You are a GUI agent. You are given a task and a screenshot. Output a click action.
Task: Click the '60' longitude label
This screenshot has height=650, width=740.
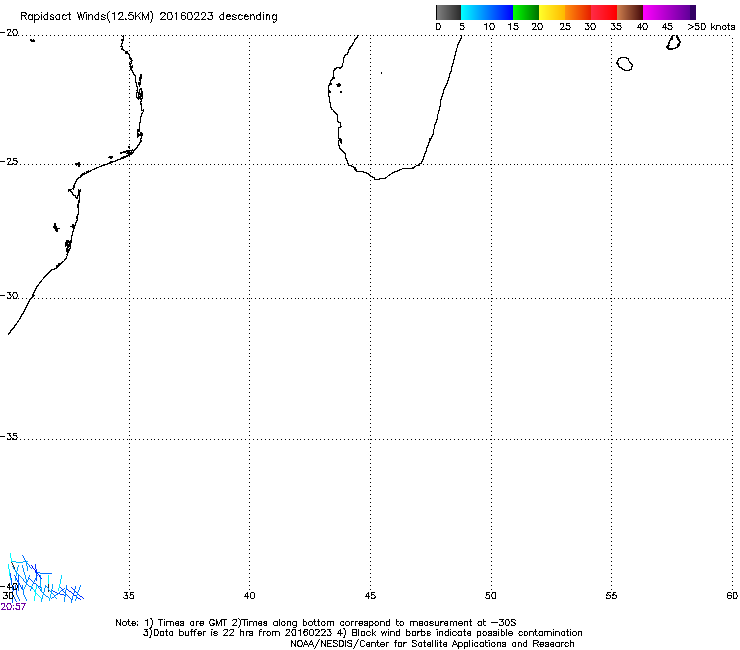[x=732, y=596]
